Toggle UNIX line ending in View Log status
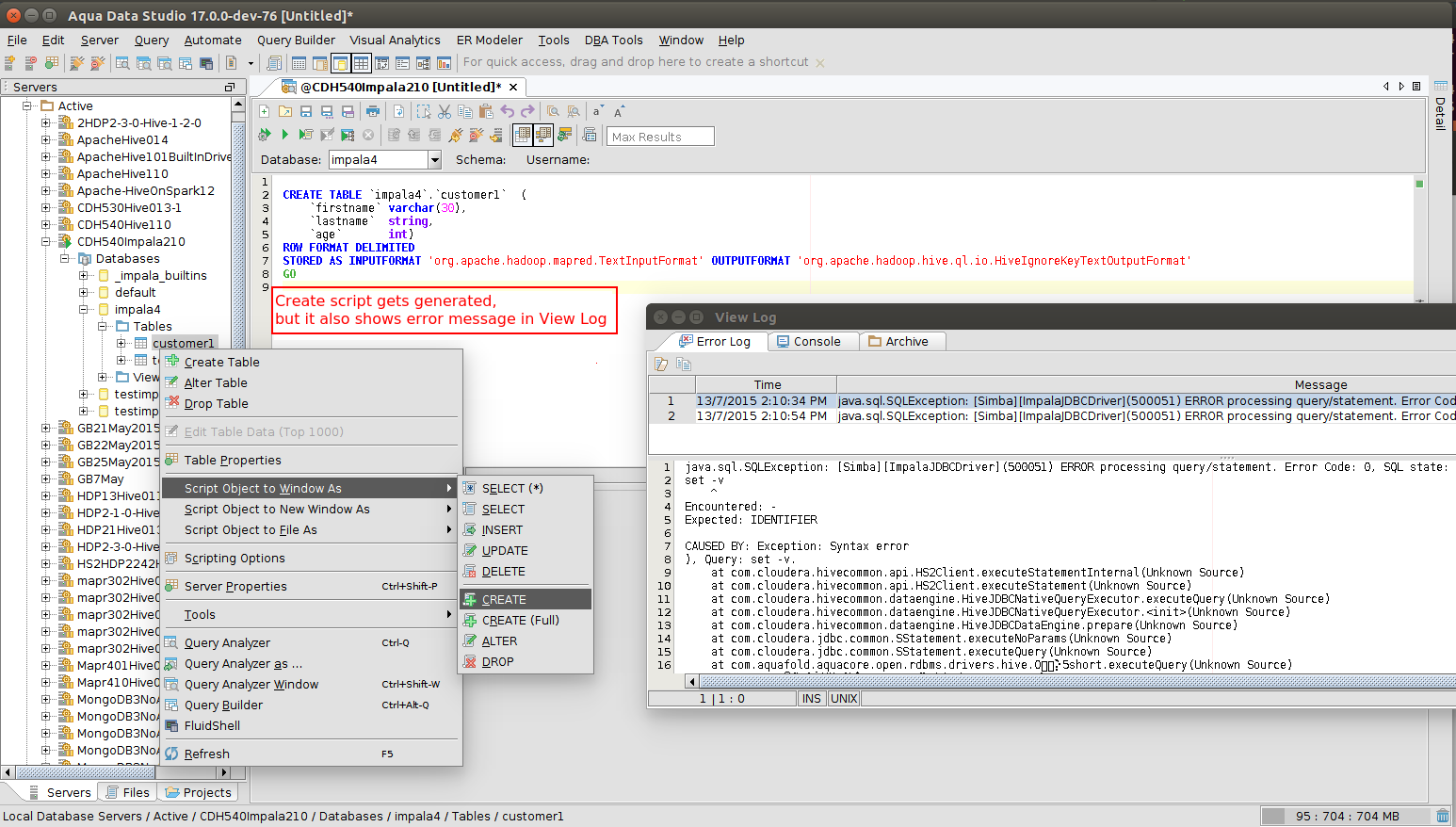 tap(844, 698)
